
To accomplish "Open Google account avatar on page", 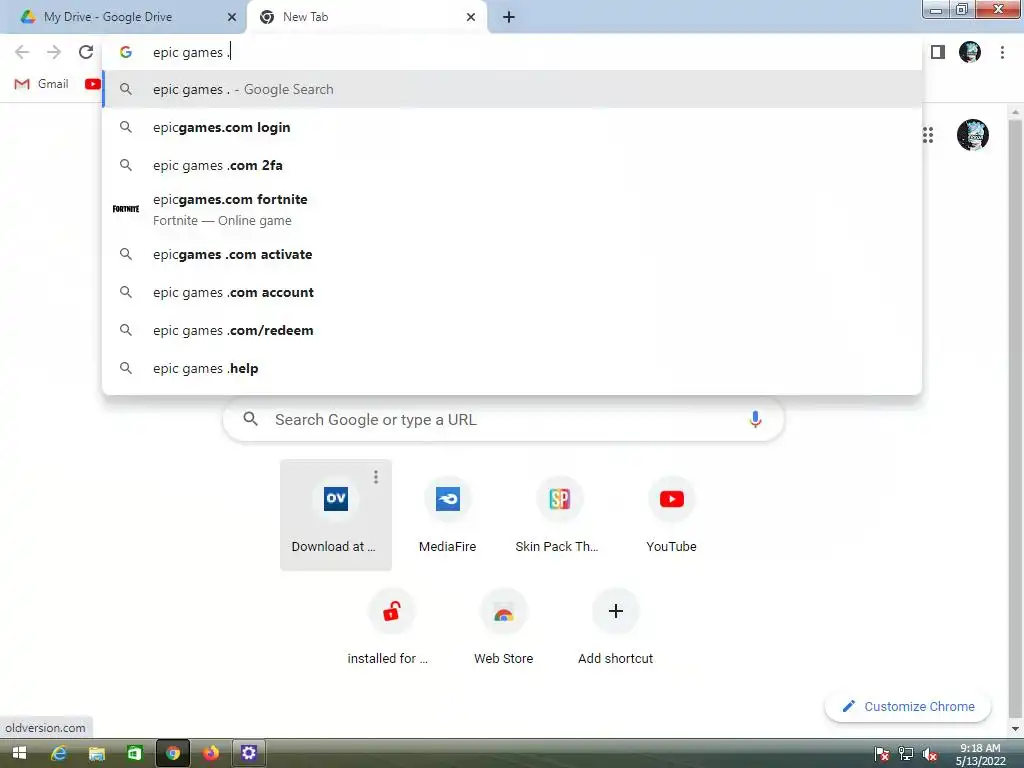I will (972, 135).
